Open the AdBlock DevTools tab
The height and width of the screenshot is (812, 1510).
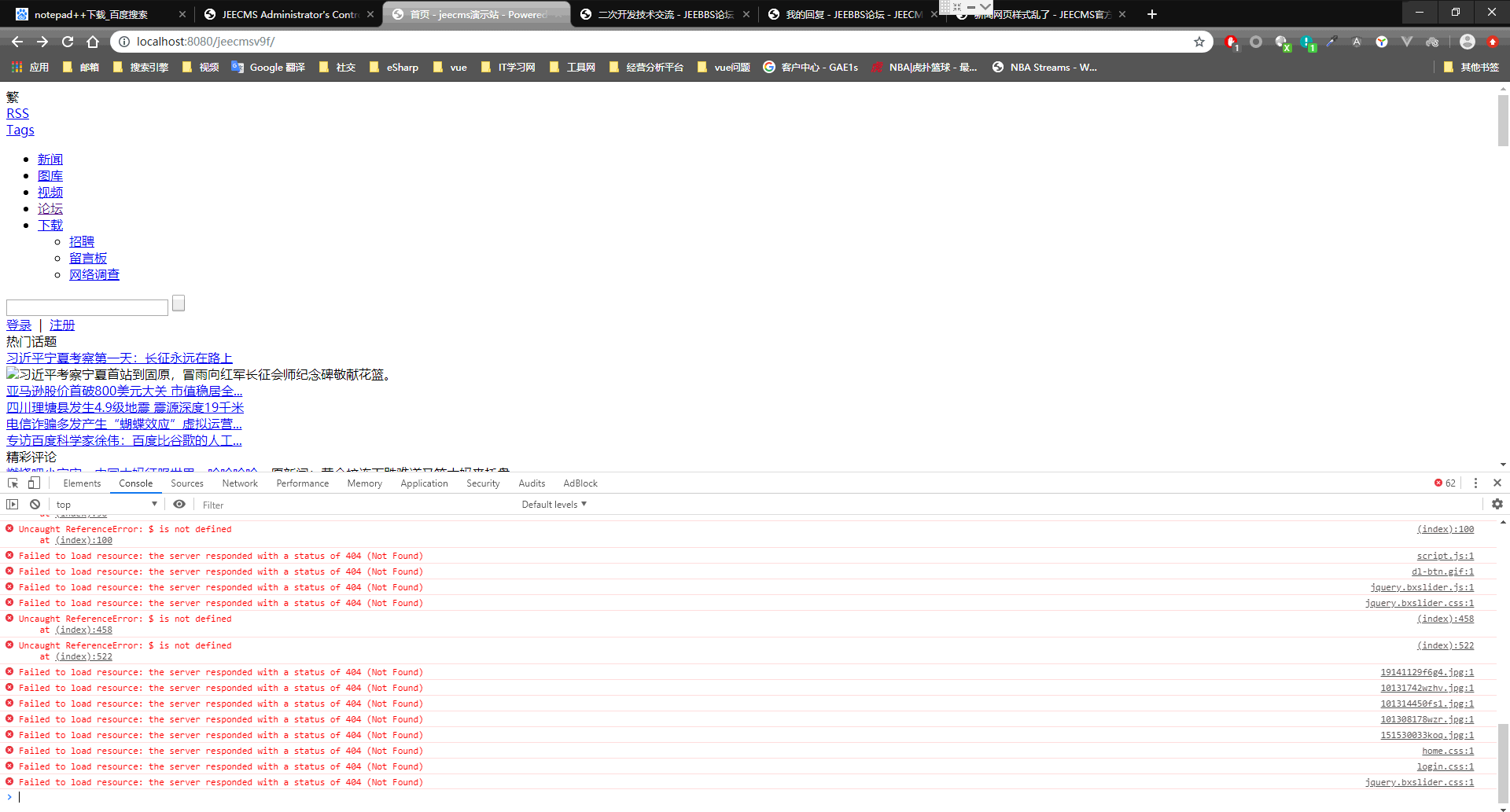pos(580,483)
